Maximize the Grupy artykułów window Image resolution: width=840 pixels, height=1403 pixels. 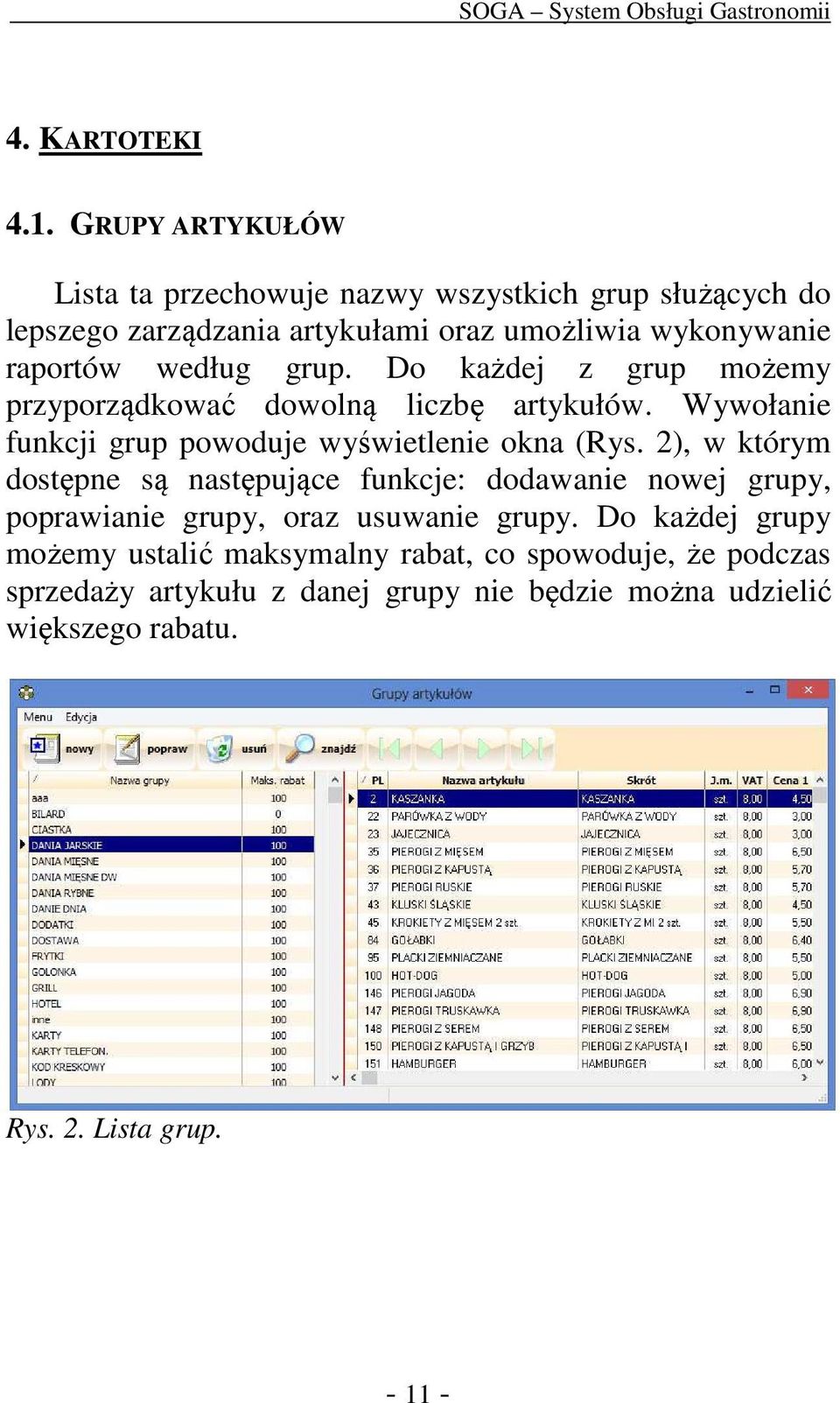(x=774, y=691)
